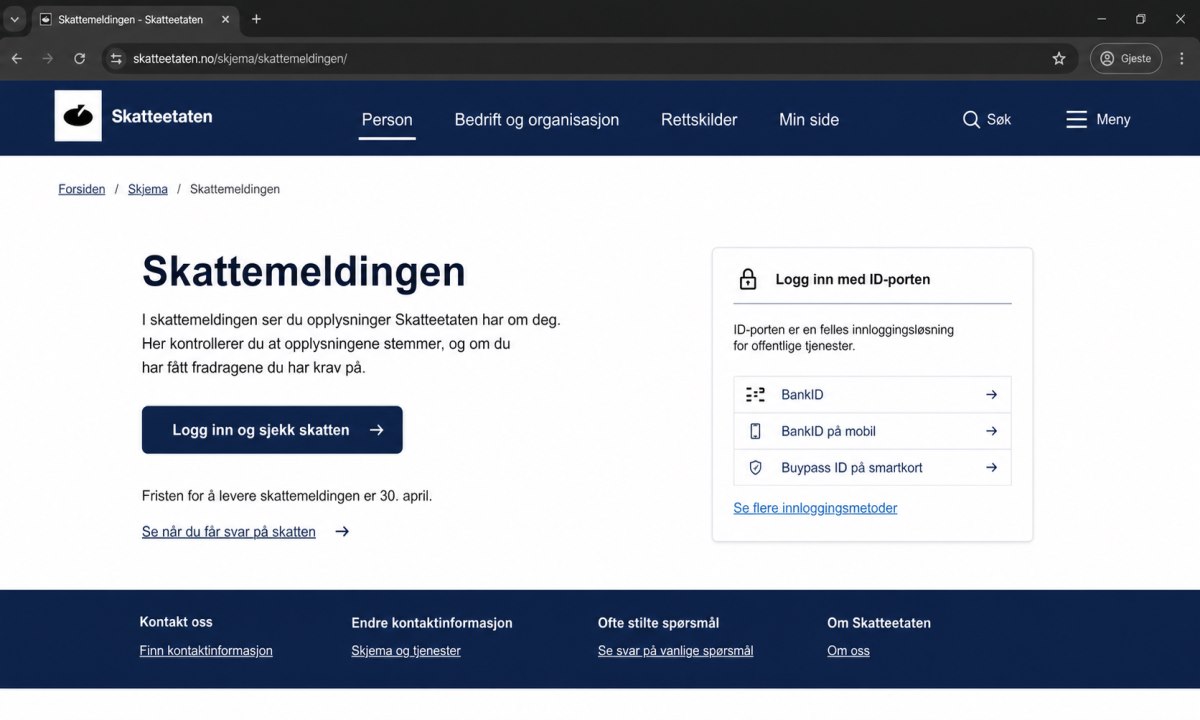Click the Skattemeldingen main heading
This screenshot has height=720, width=1200.
click(304, 271)
